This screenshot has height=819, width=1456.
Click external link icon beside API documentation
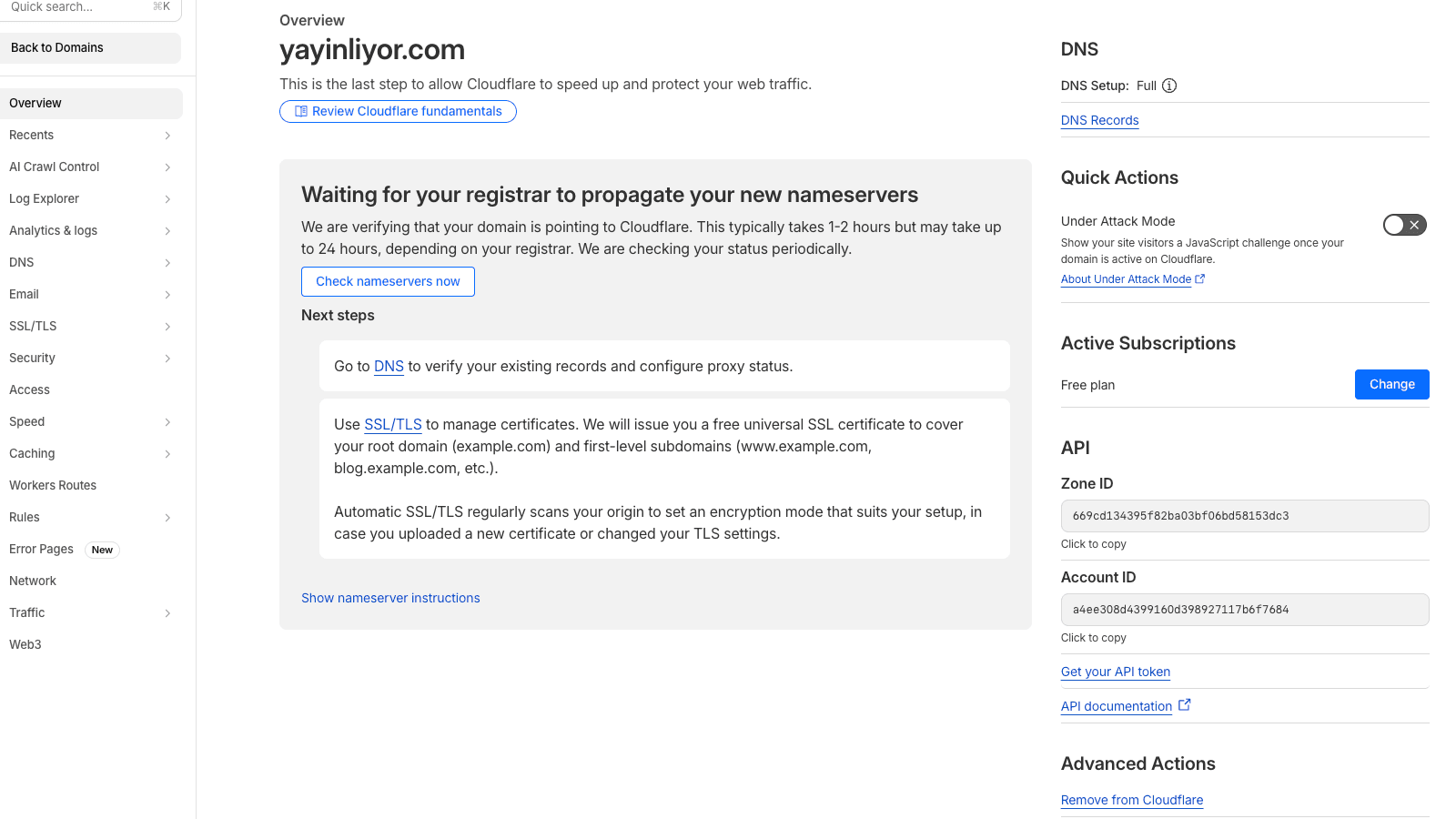[1184, 705]
